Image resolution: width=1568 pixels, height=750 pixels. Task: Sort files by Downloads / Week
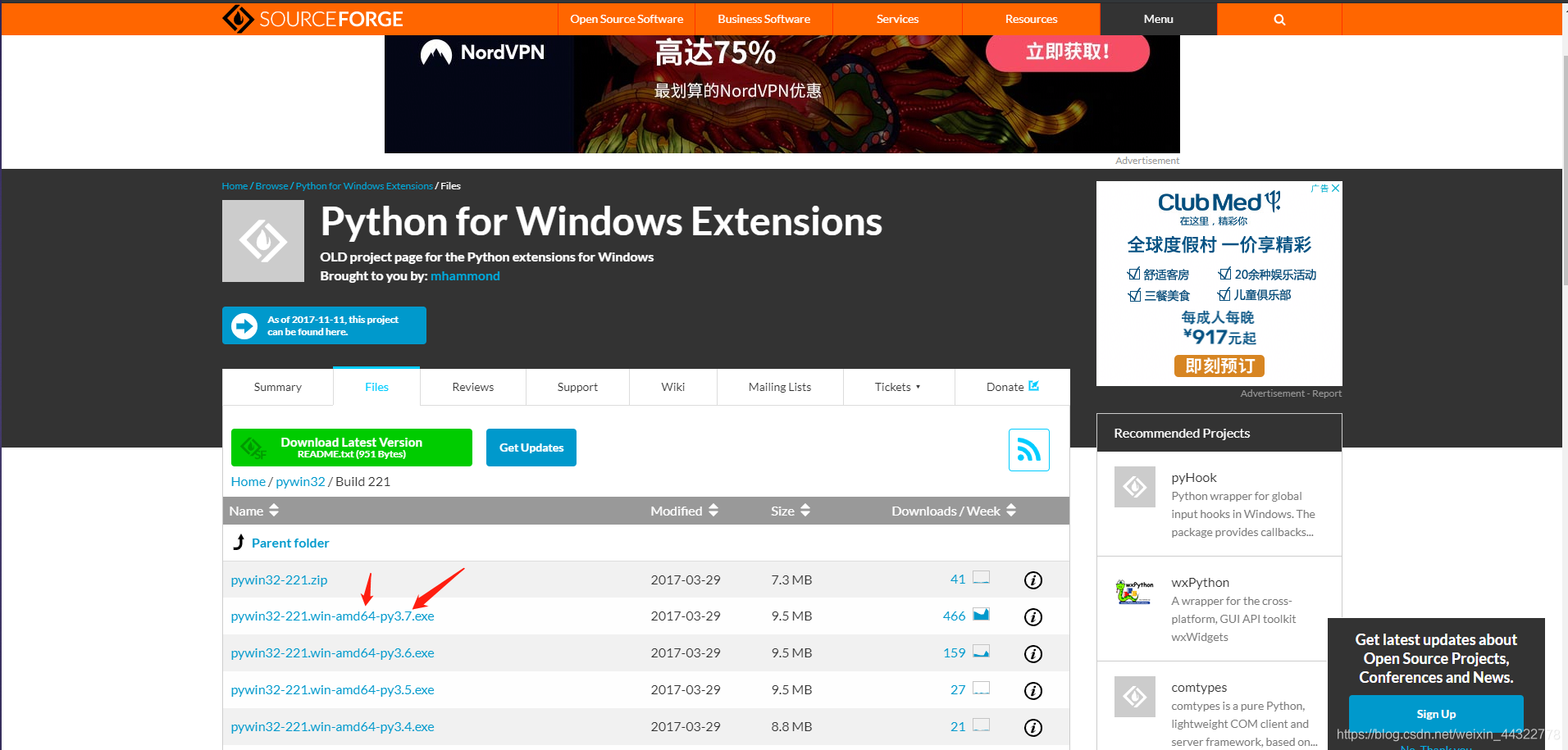[952, 510]
